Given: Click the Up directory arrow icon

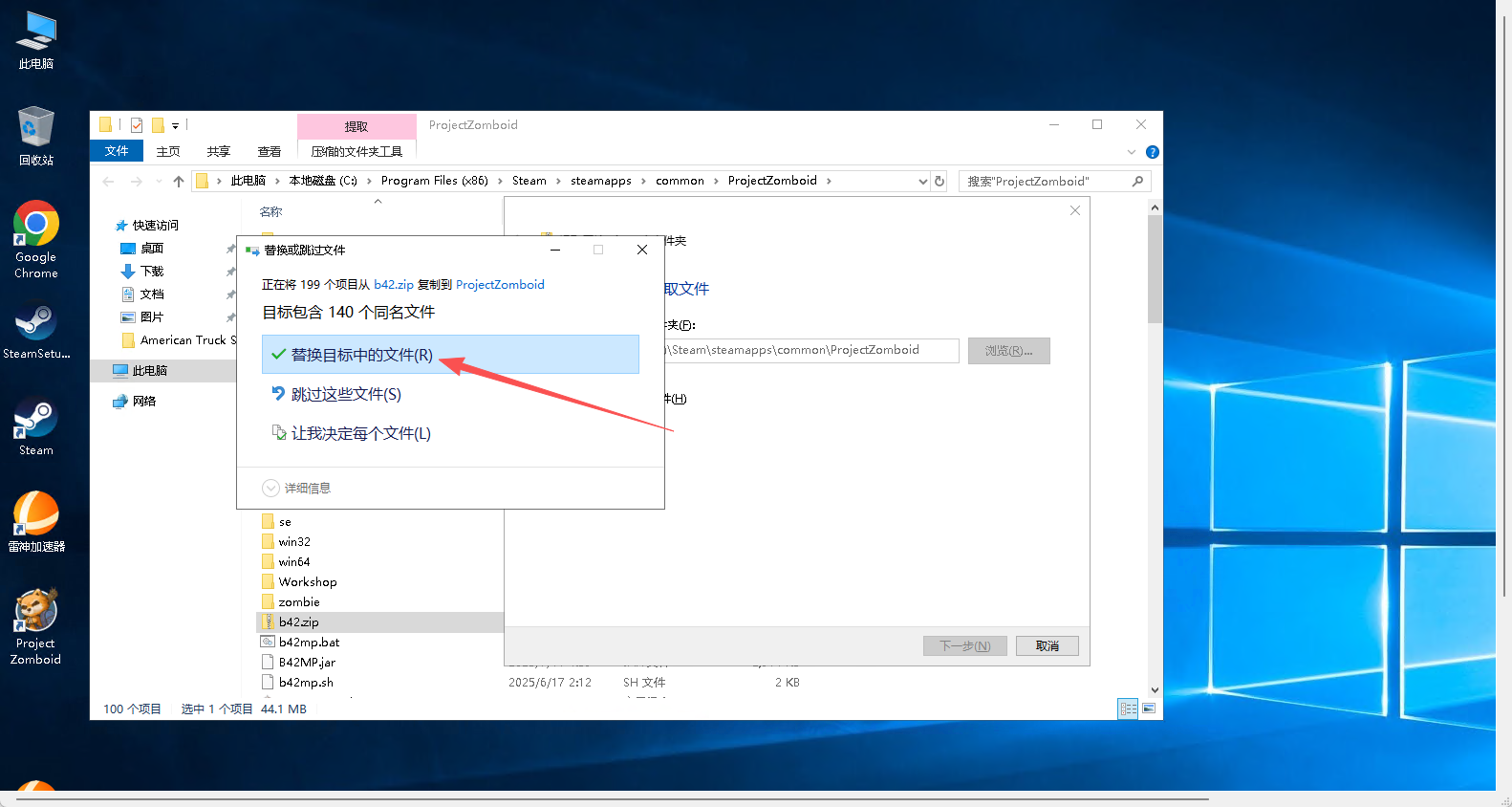Looking at the screenshot, I should (179, 182).
